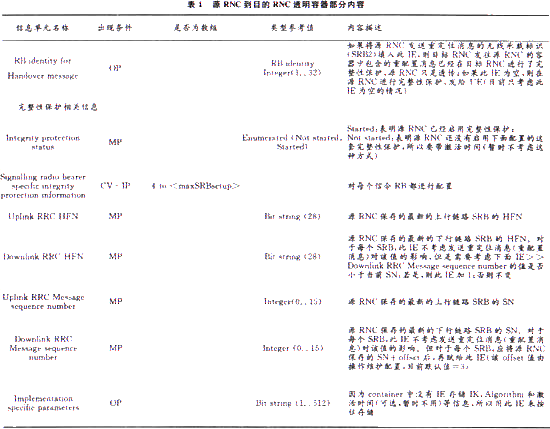Click the 'Enumerated (Not started, Started)' cell

[x=292, y=142]
